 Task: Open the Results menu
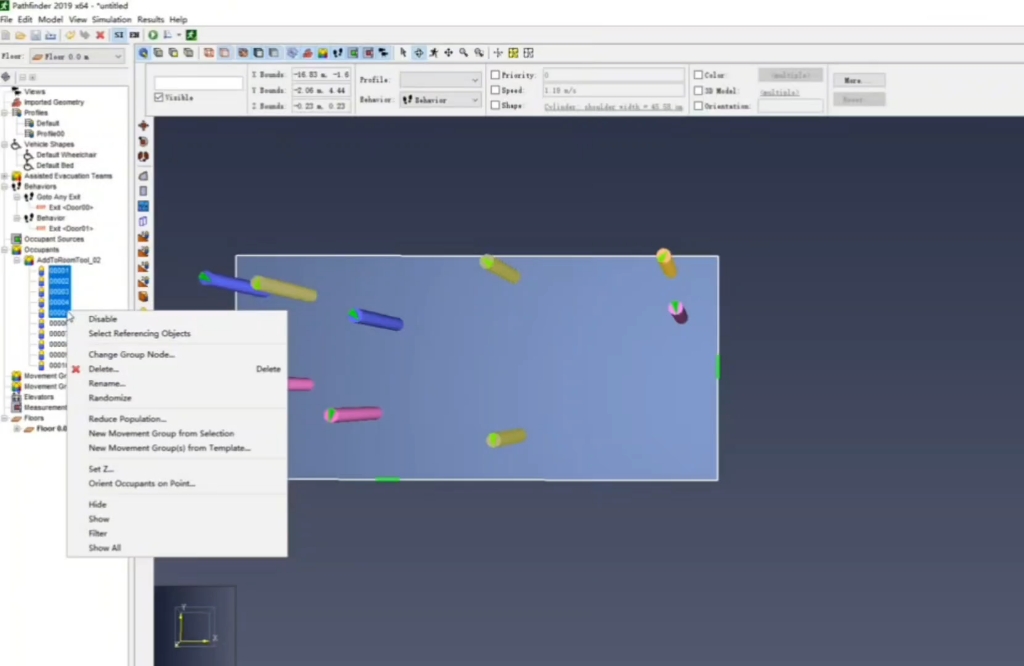click(150, 20)
